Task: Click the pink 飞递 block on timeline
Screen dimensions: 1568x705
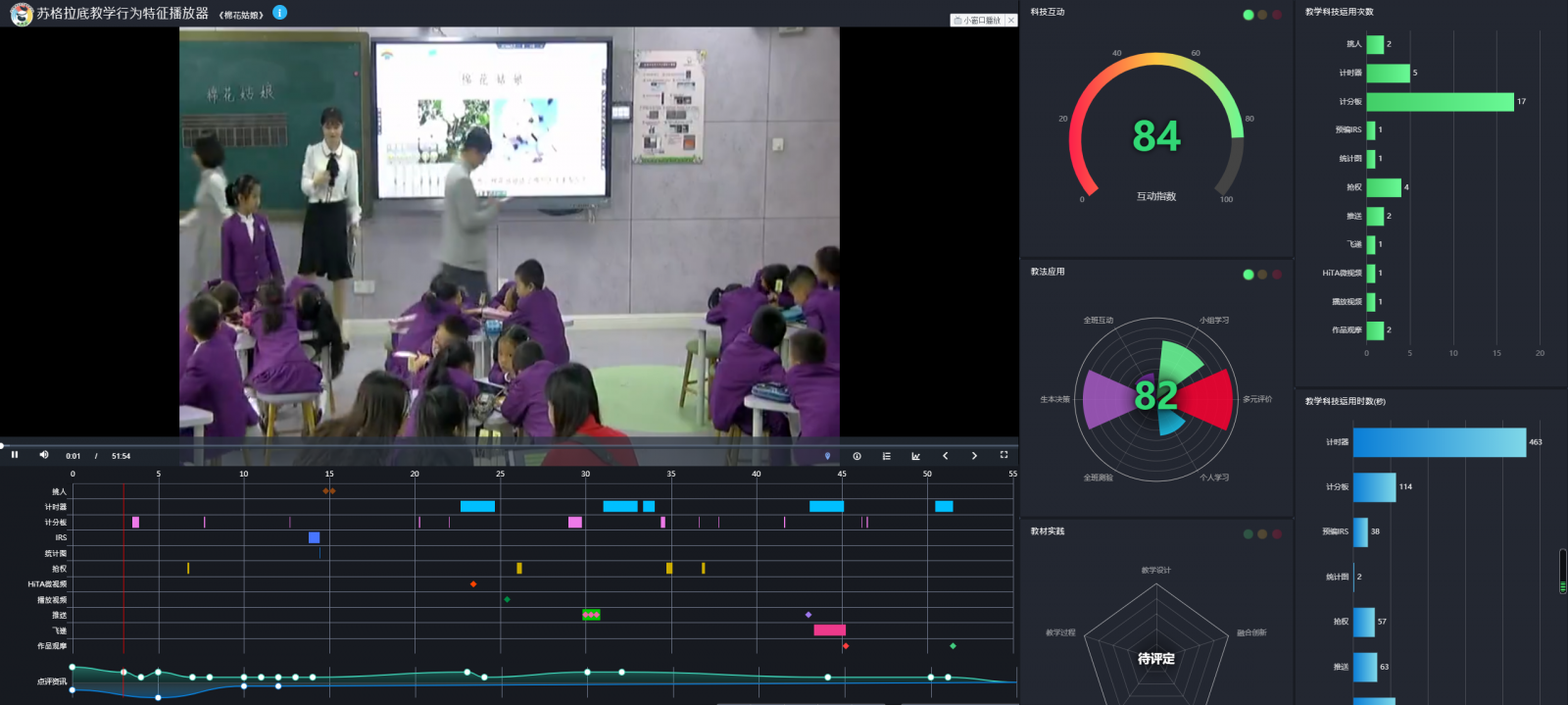Action: [829, 630]
